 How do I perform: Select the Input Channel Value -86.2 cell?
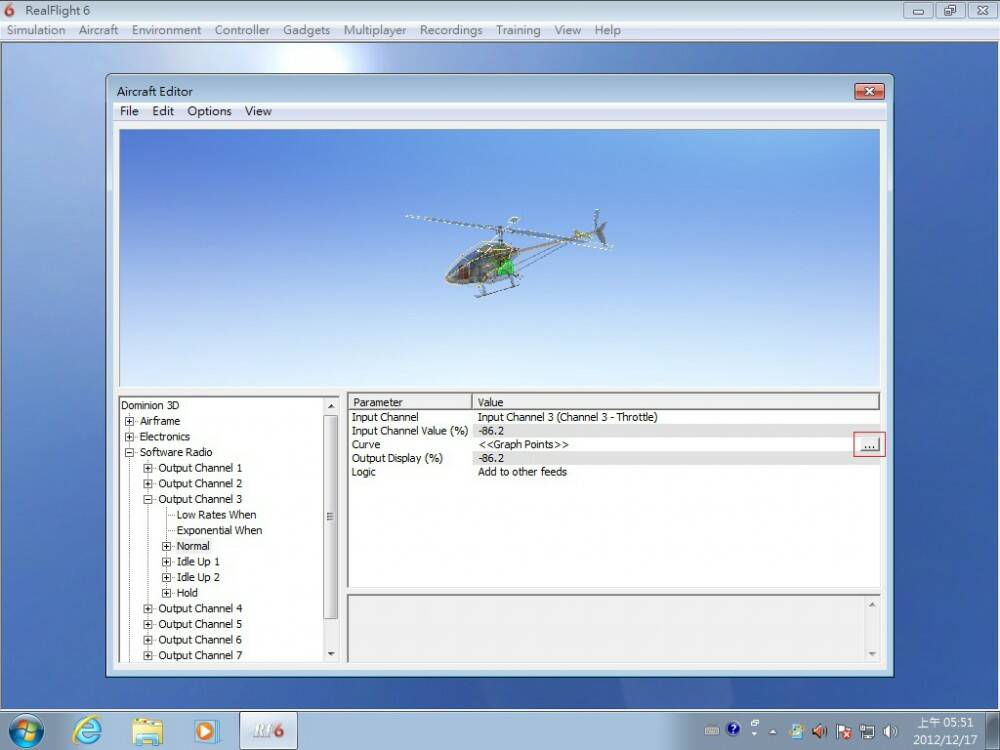click(676, 431)
